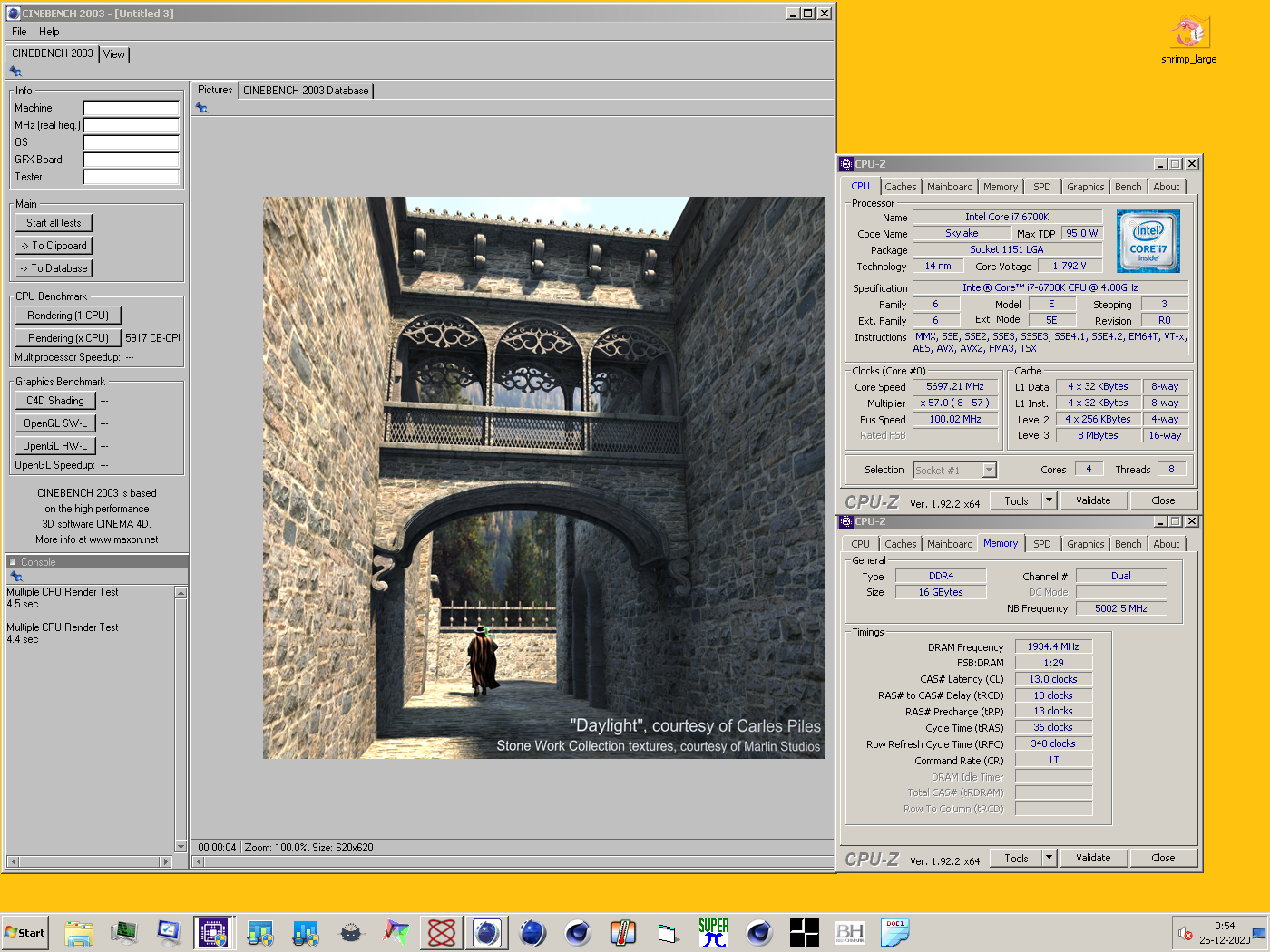Click the GFX-Board input field
Image resolution: width=1270 pixels, height=952 pixels.
coord(132,160)
